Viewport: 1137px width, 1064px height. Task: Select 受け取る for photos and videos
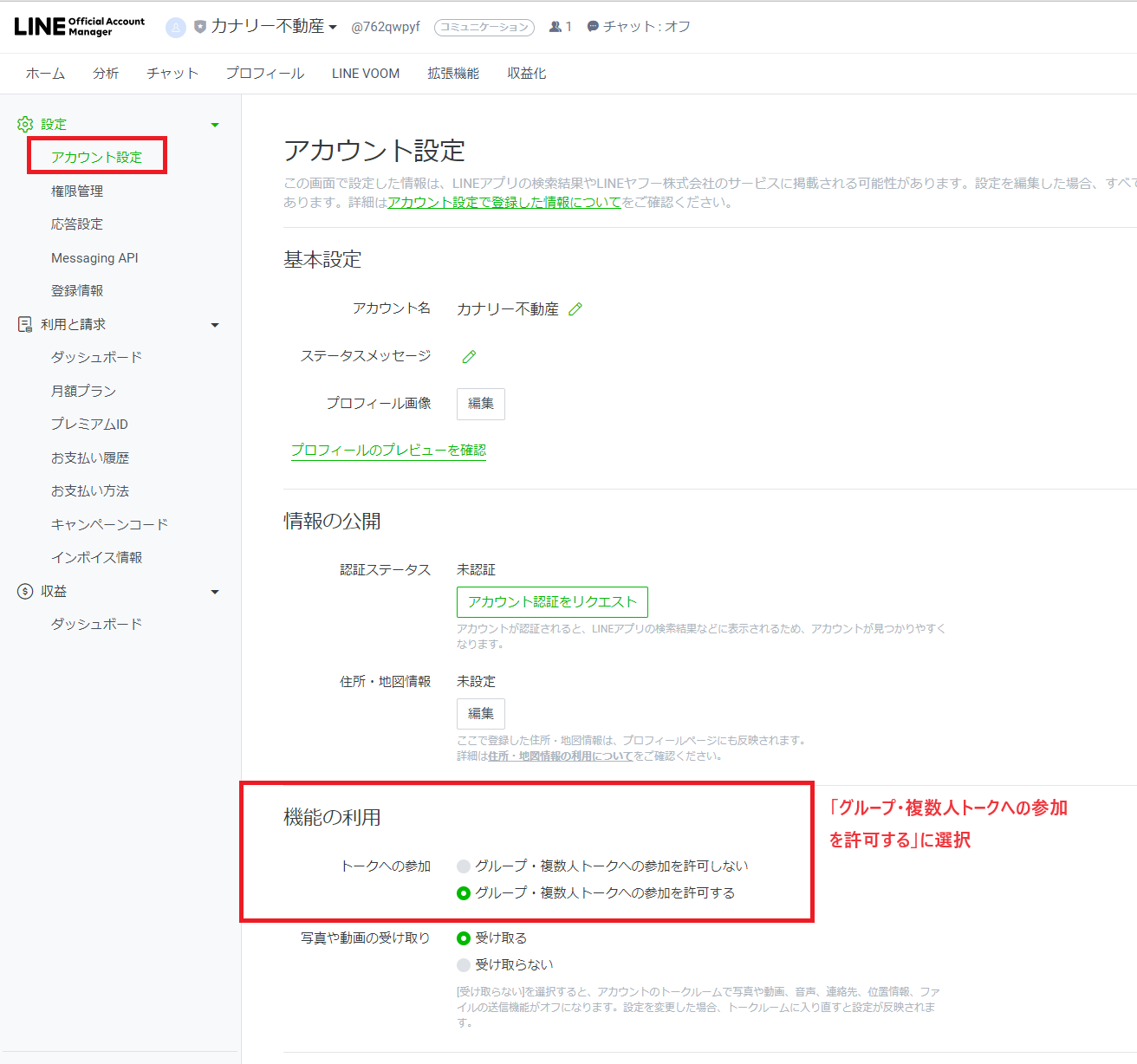pyautogui.click(x=464, y=938)
